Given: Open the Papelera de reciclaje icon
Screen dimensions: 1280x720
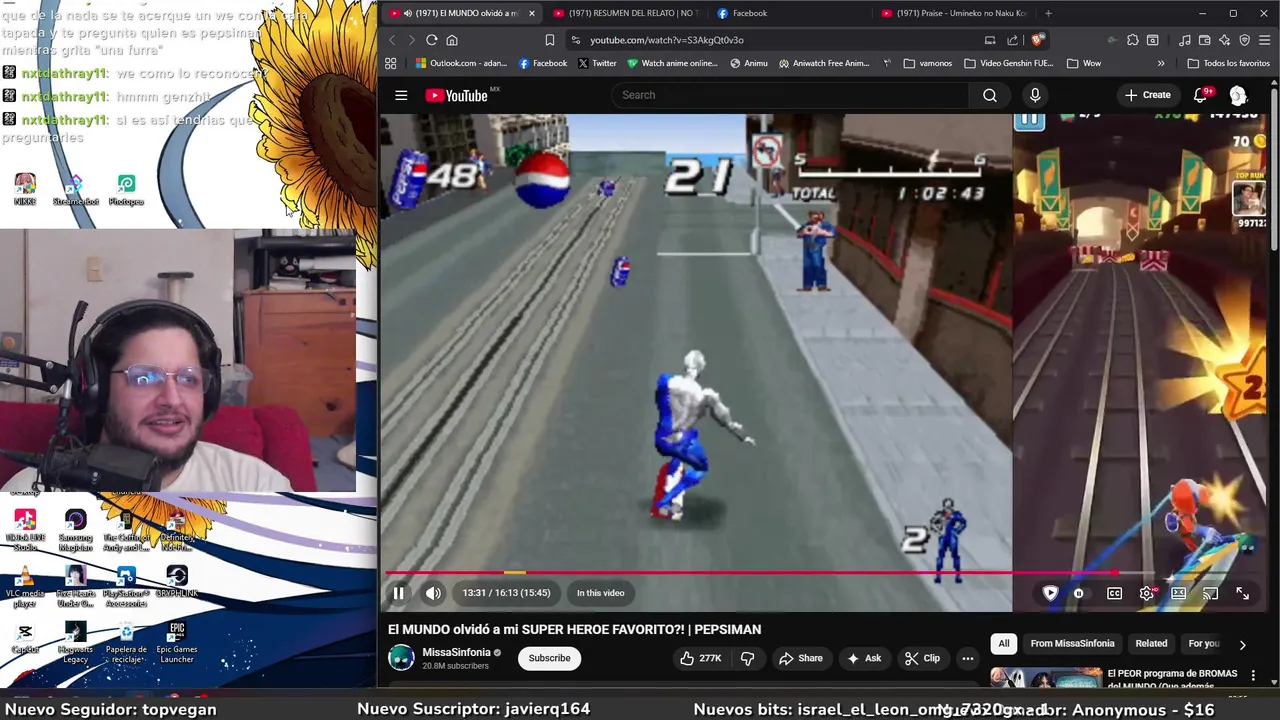Looking at the screenshot, I should [126, 642].
